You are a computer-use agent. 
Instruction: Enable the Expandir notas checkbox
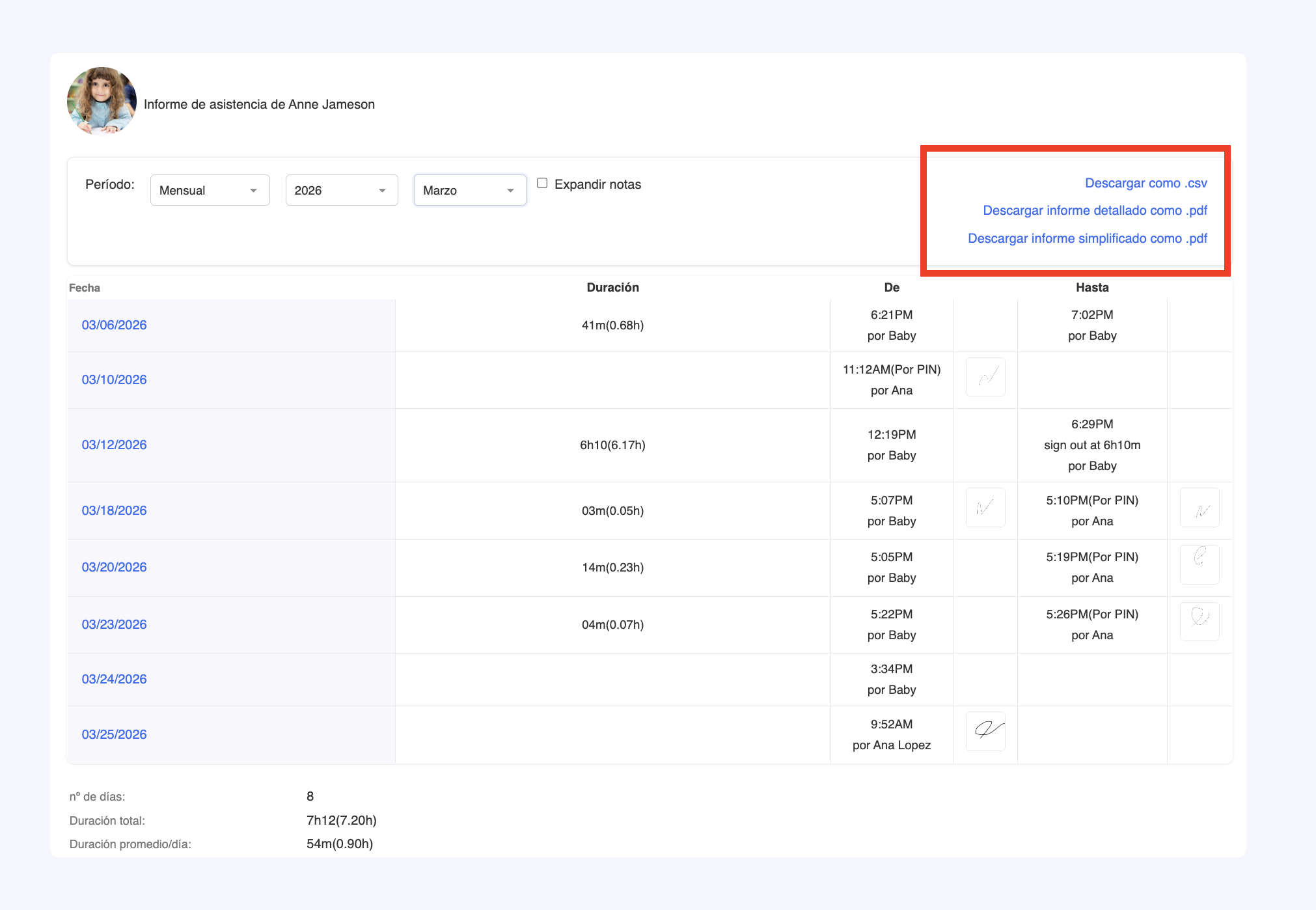541,183
